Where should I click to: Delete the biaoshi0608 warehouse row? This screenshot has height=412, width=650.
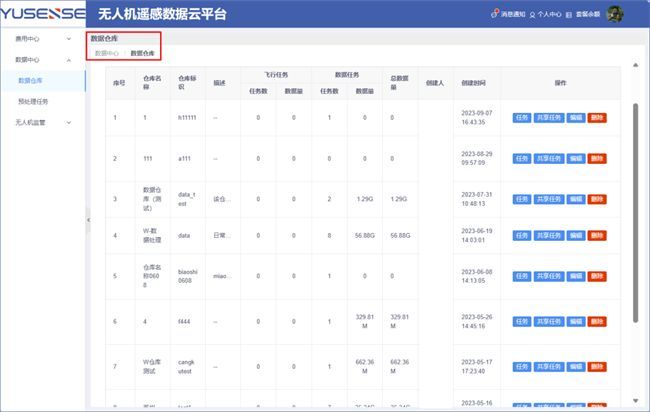point(597,276)
